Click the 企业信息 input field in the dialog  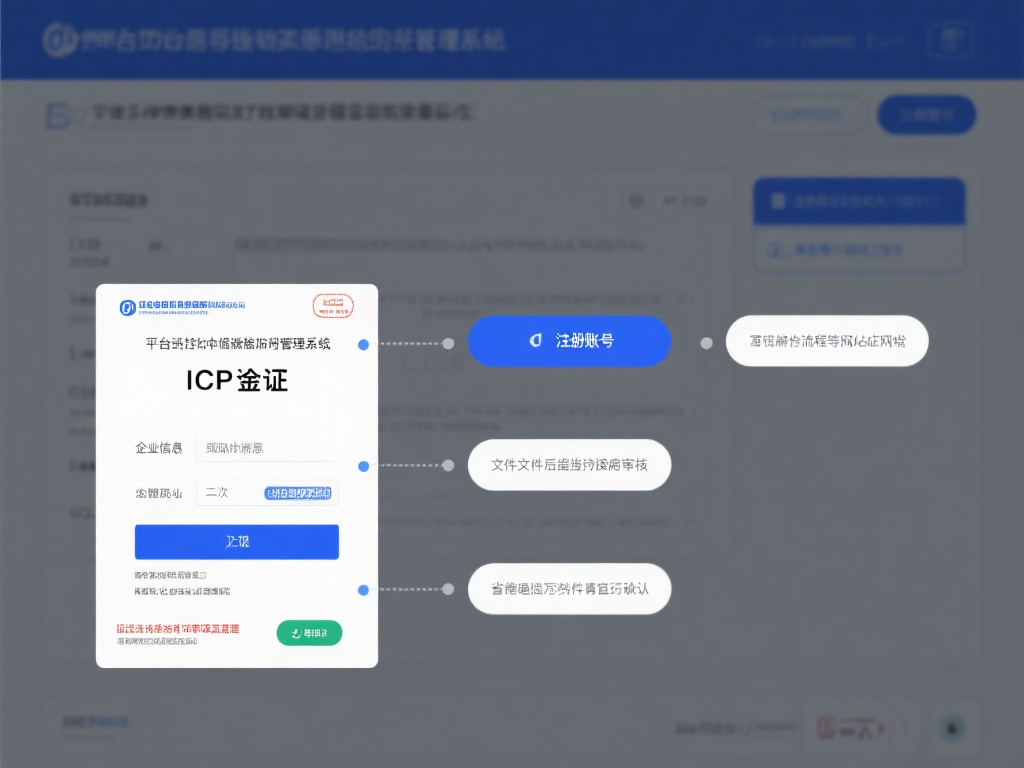coord(265,448)
